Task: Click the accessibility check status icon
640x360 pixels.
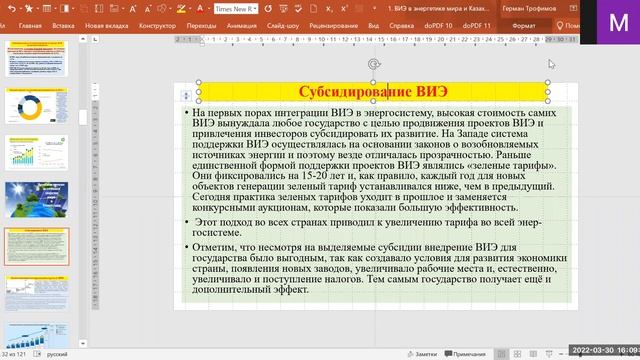Action: pyautogui.click(x=37, y=354)
